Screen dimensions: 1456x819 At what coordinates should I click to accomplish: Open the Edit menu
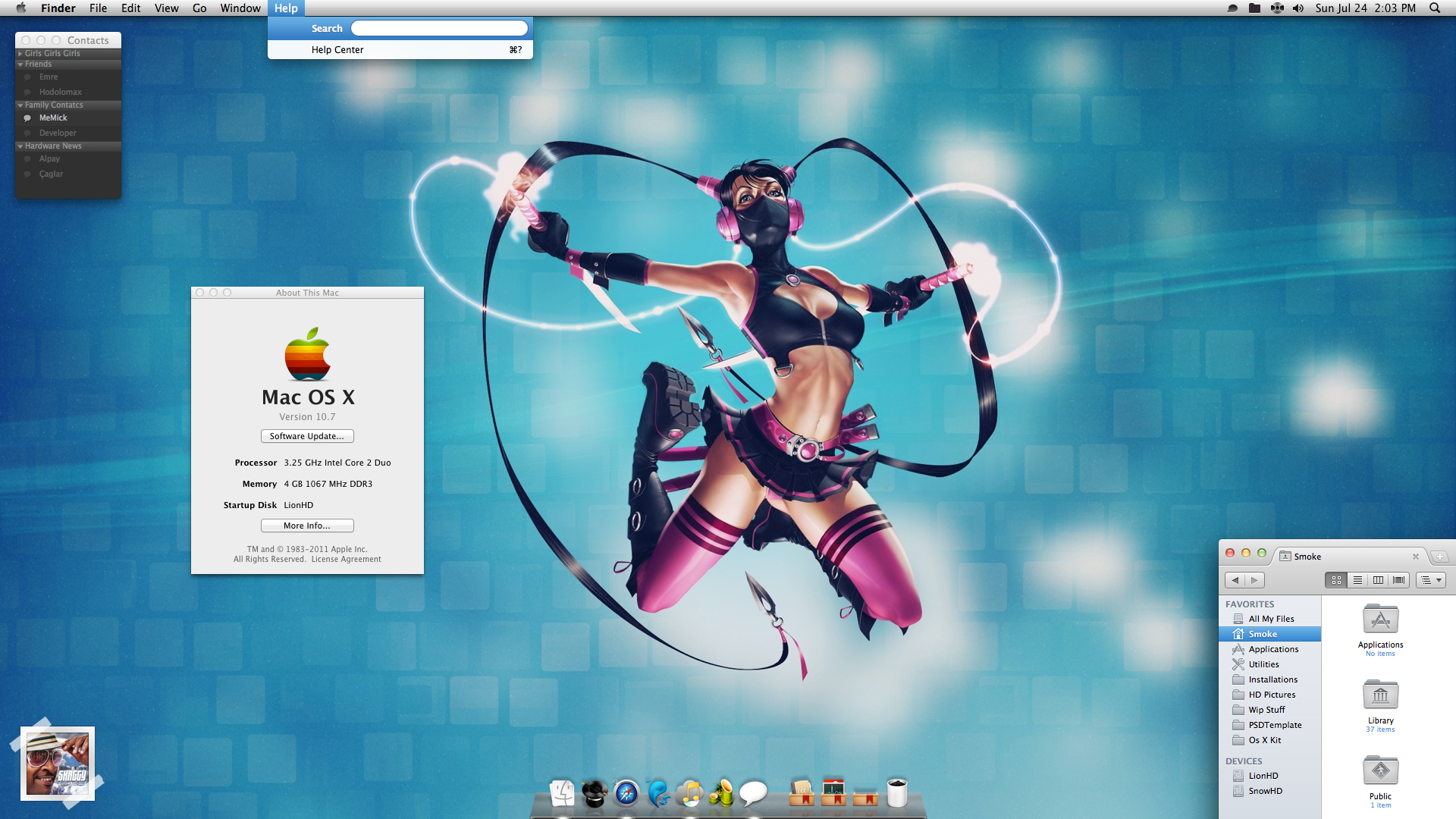[x=130, y=8]
